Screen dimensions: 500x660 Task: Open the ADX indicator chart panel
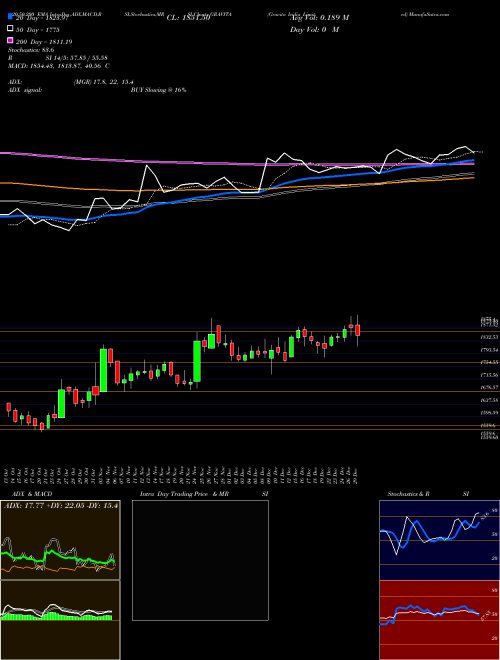point(60,540)
